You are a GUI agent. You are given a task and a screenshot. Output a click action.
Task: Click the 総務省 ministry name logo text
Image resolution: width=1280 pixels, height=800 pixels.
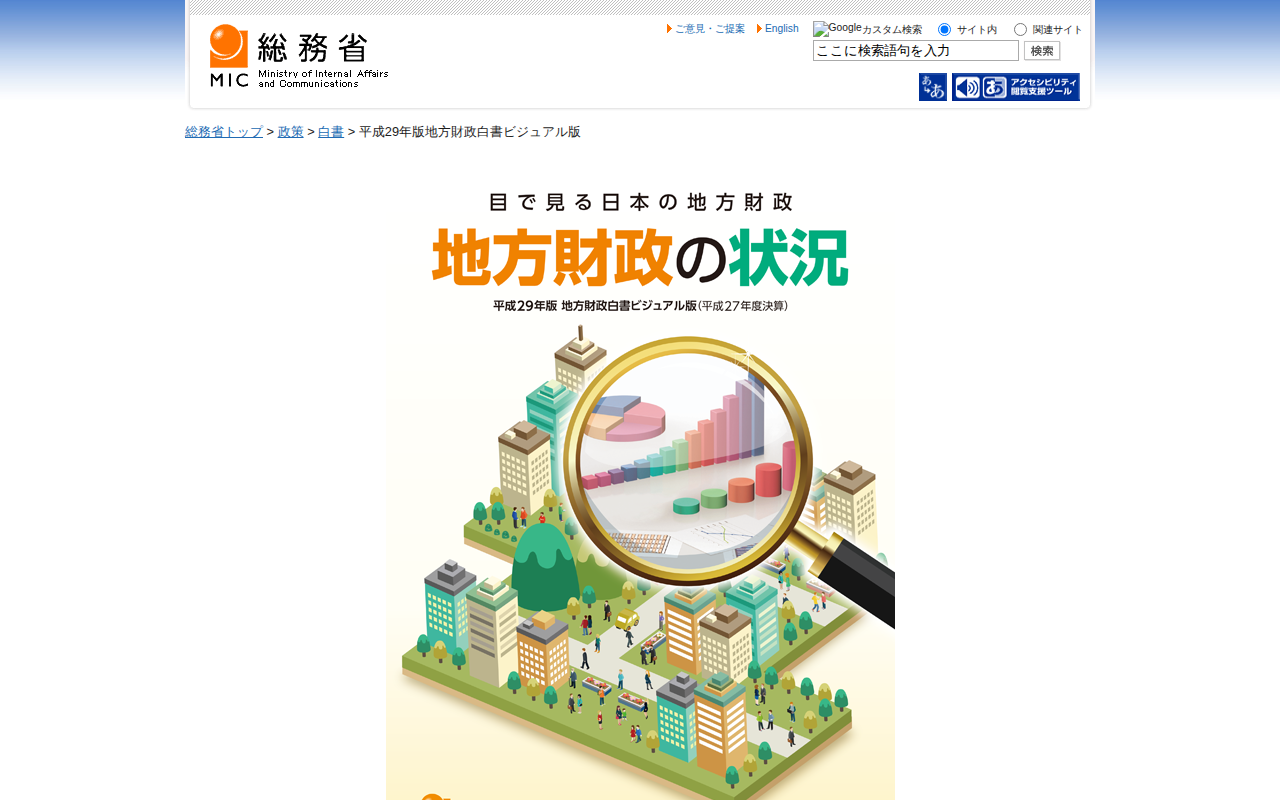coord(313,48)
